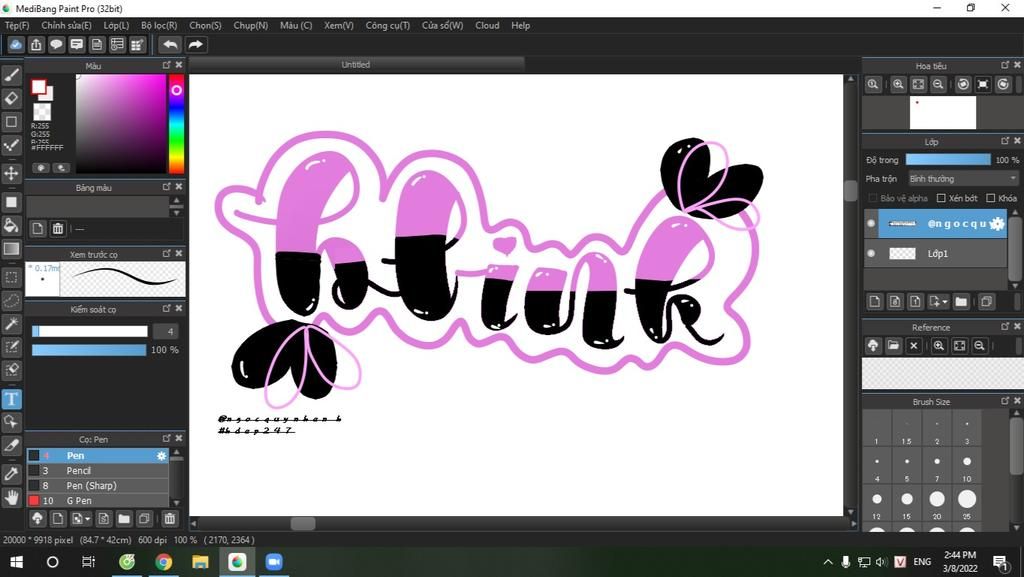The height and width of the screenshot is (577, 1024).
Task: Select the Lasso tool
Action: (x=11, y=301)
